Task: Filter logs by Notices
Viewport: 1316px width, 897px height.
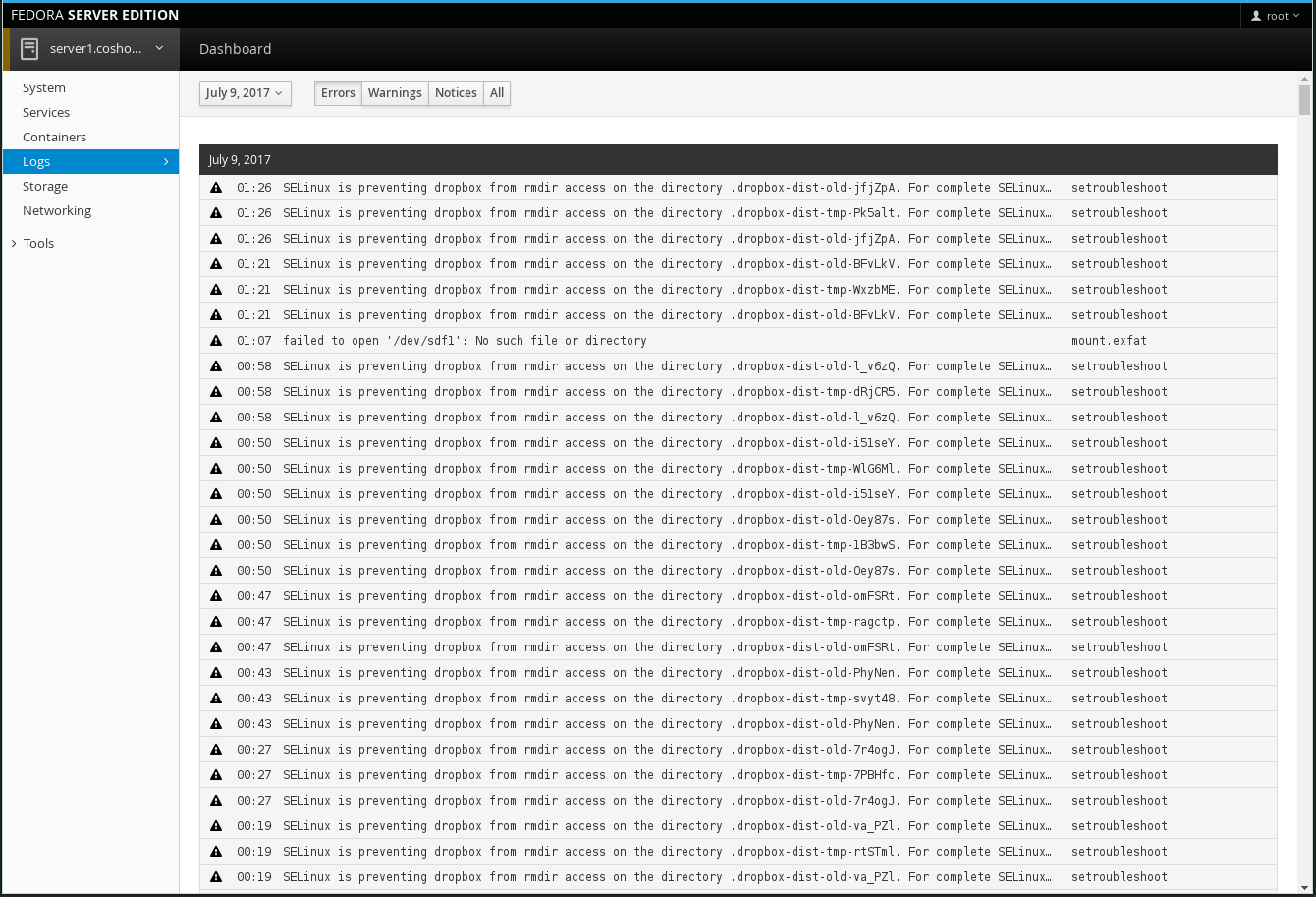Action: [456, 93]
